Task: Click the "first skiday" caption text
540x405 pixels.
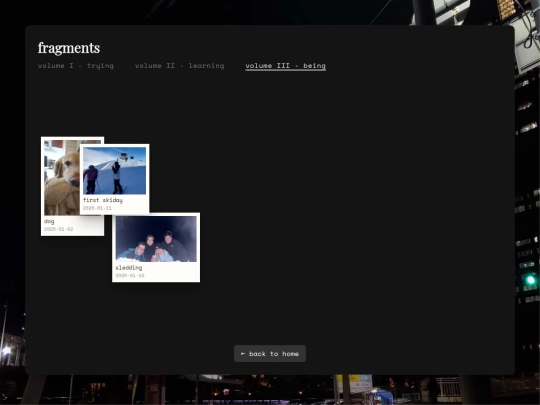Action: (103, 200)
